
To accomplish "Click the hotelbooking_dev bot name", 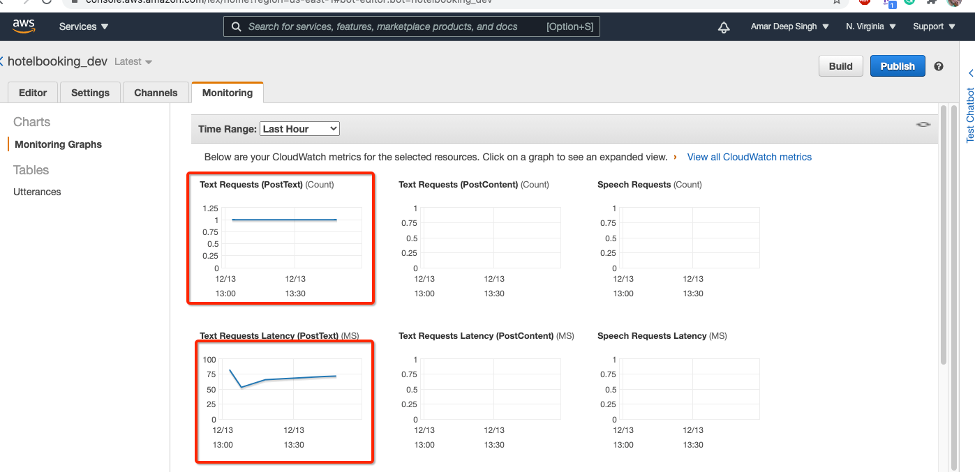I will pyautogui.click(x=57, y=62).
